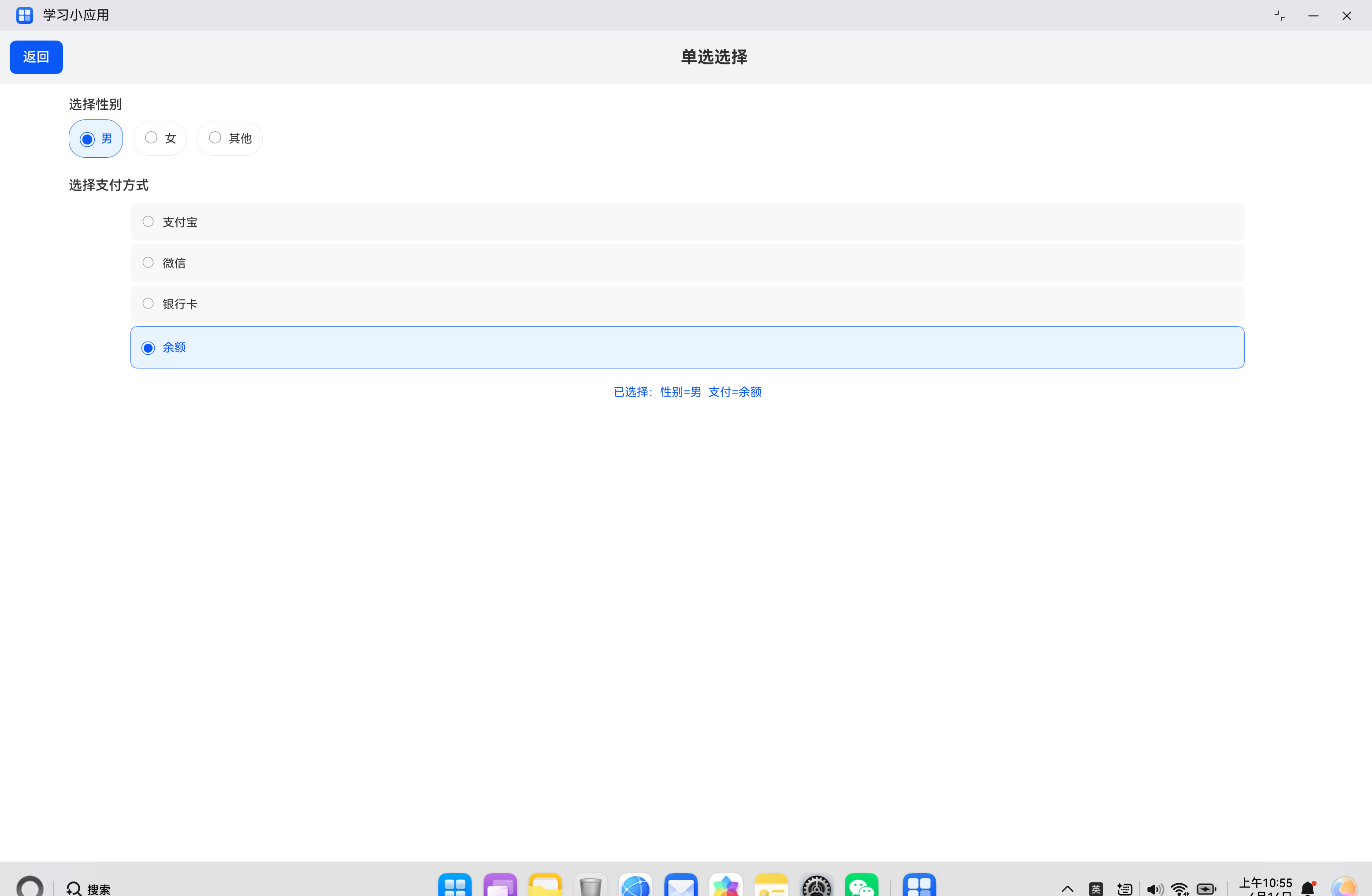Open the Wi-Fi network tray icon
This screenshot has height=896, width=1372.
pyautogui.click(x=1180, y=889)
